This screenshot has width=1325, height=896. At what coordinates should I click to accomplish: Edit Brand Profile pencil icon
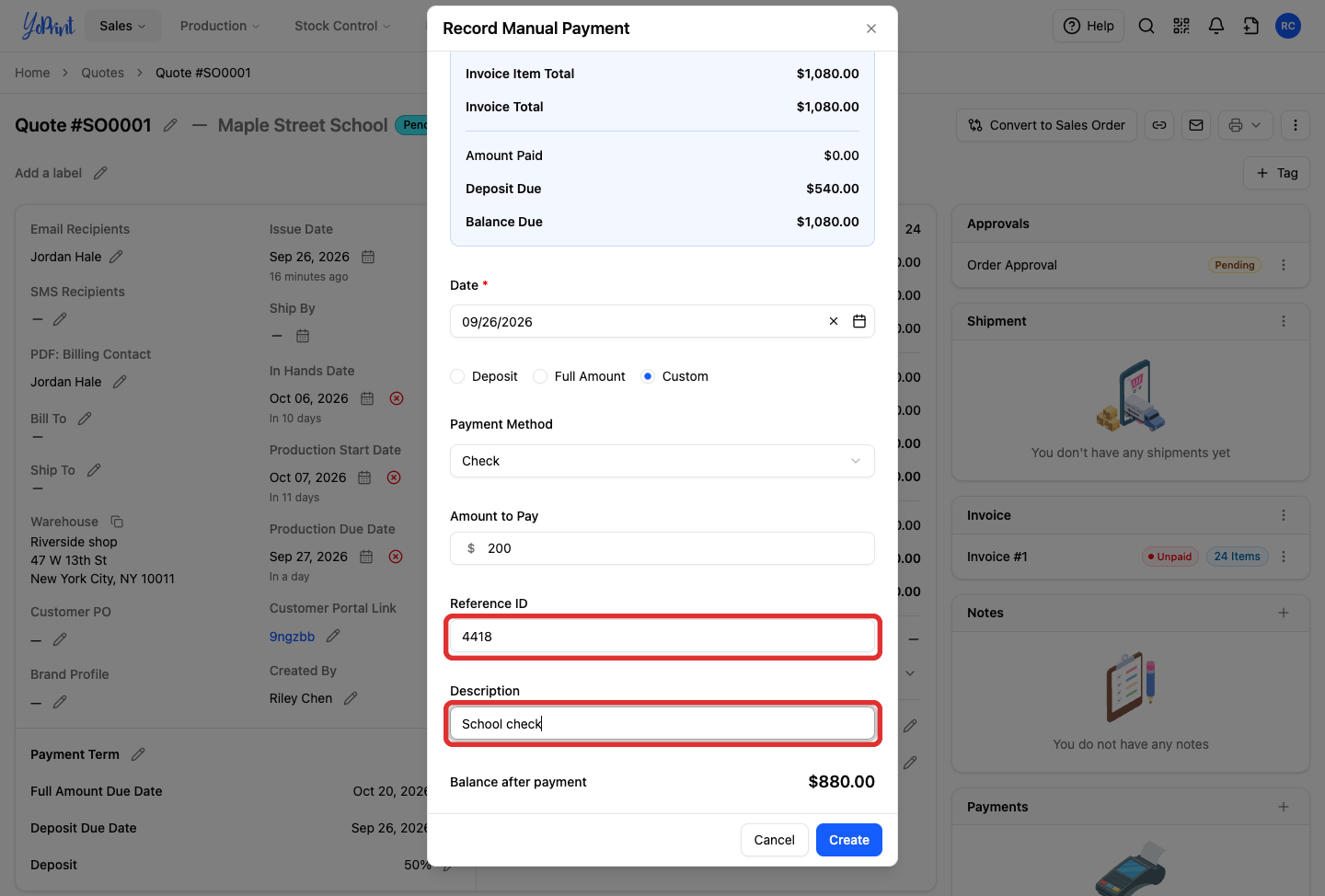pyautogui.click(x=60, y=702)
